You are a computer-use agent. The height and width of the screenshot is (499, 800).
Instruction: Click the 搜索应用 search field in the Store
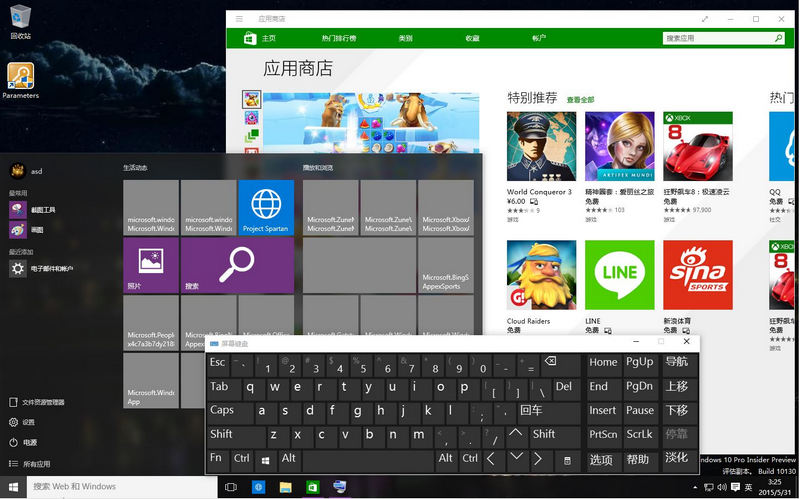[x=723, y=38]
